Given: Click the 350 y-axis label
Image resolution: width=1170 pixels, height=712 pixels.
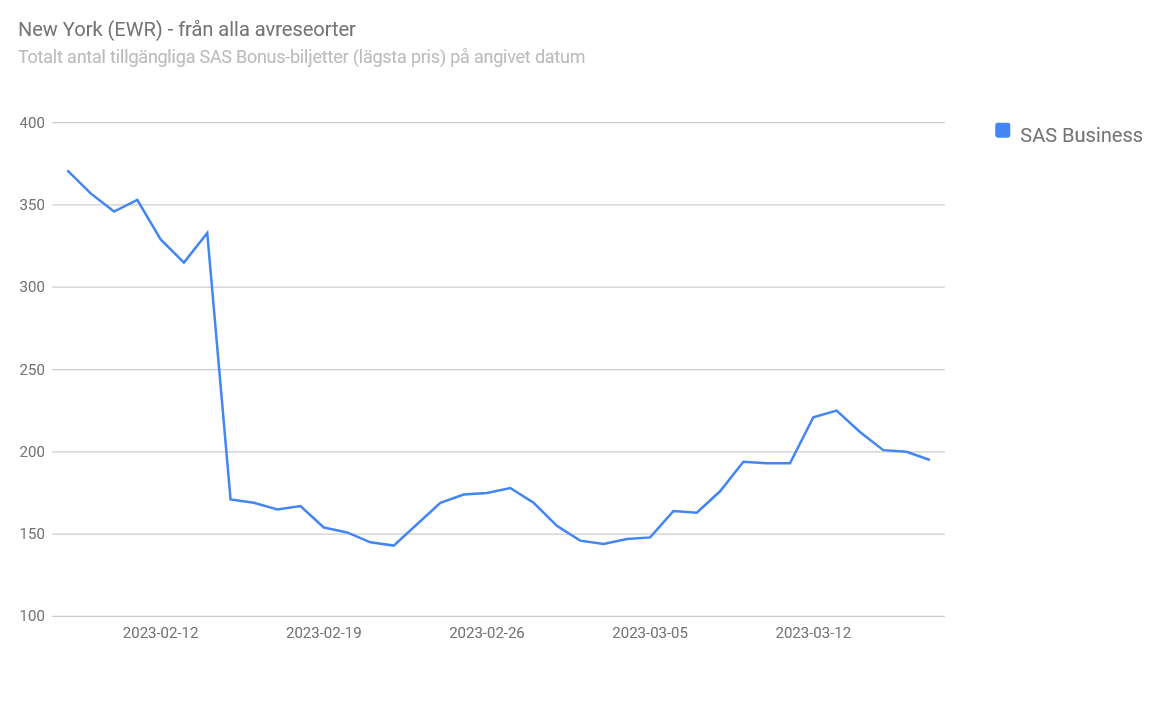Looking at the screenshot, I should click(x=33, y=205).
